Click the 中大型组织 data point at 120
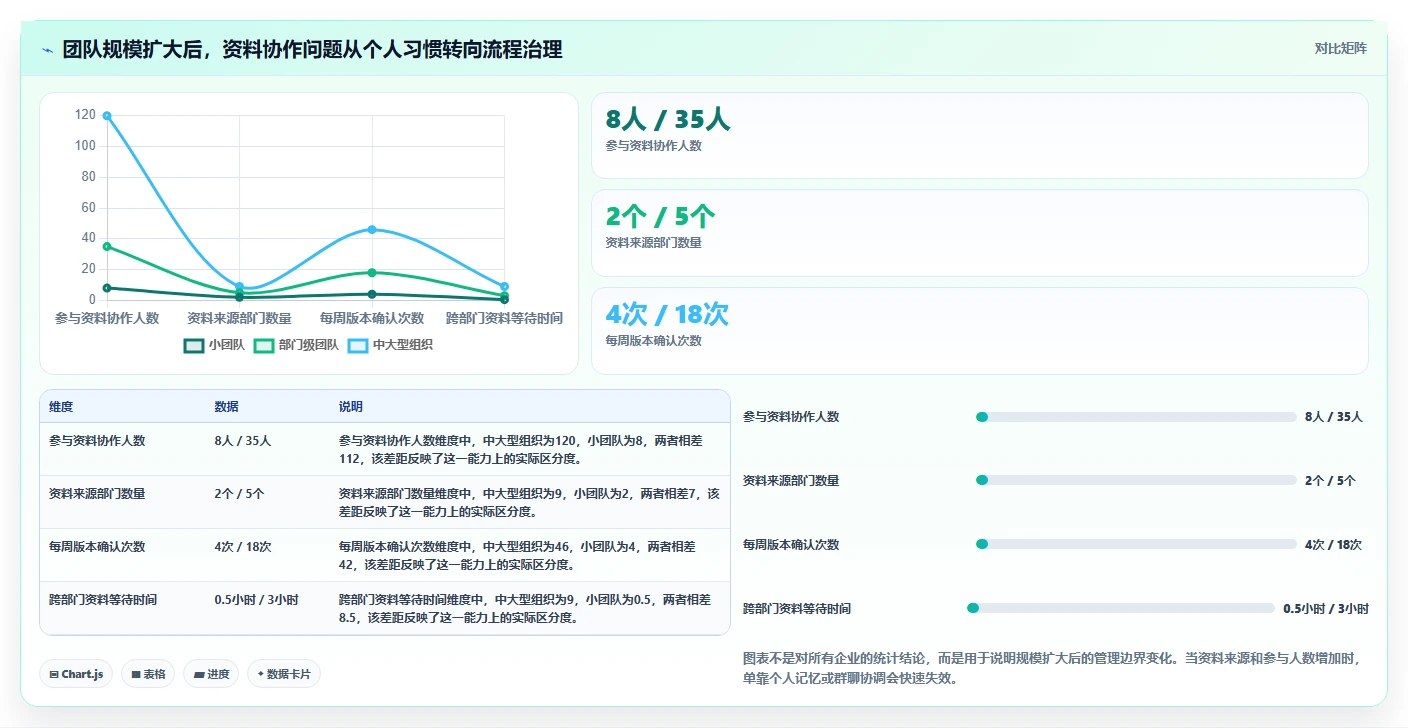 (x=107, y=116)
